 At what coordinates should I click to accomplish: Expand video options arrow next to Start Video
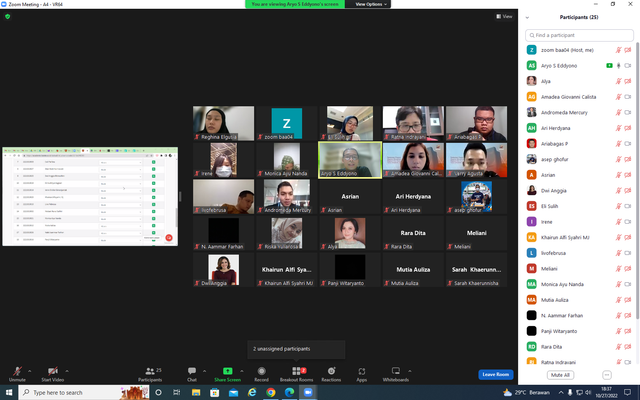[67, 371]
